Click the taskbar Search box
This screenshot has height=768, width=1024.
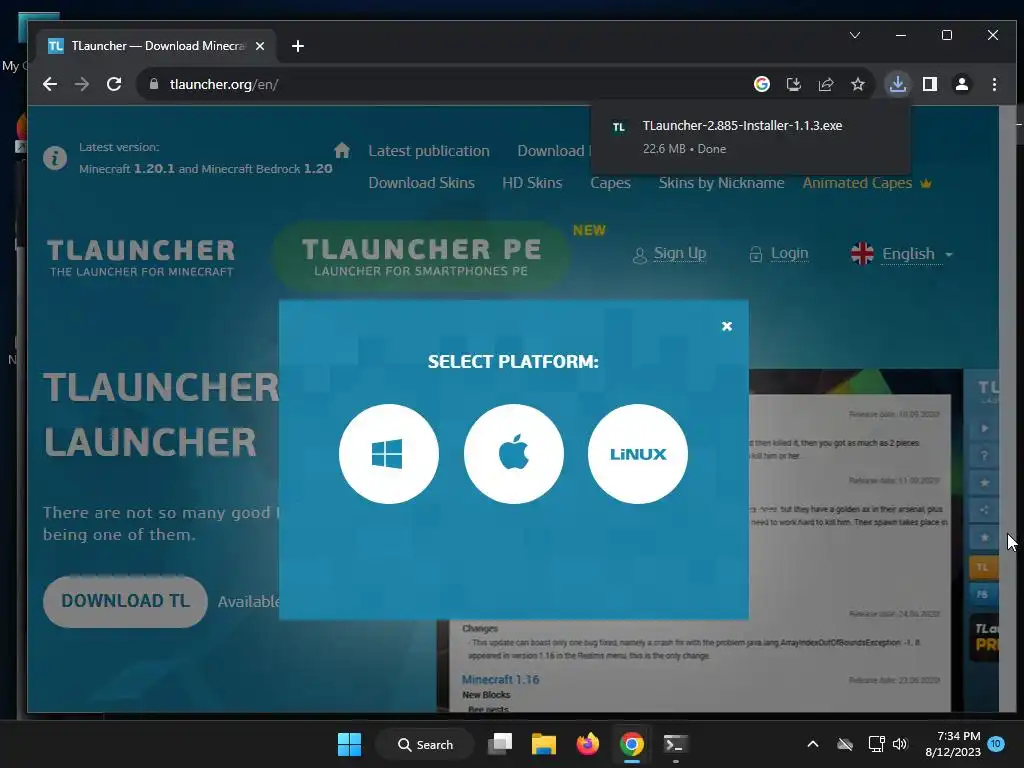pos(424,744)
